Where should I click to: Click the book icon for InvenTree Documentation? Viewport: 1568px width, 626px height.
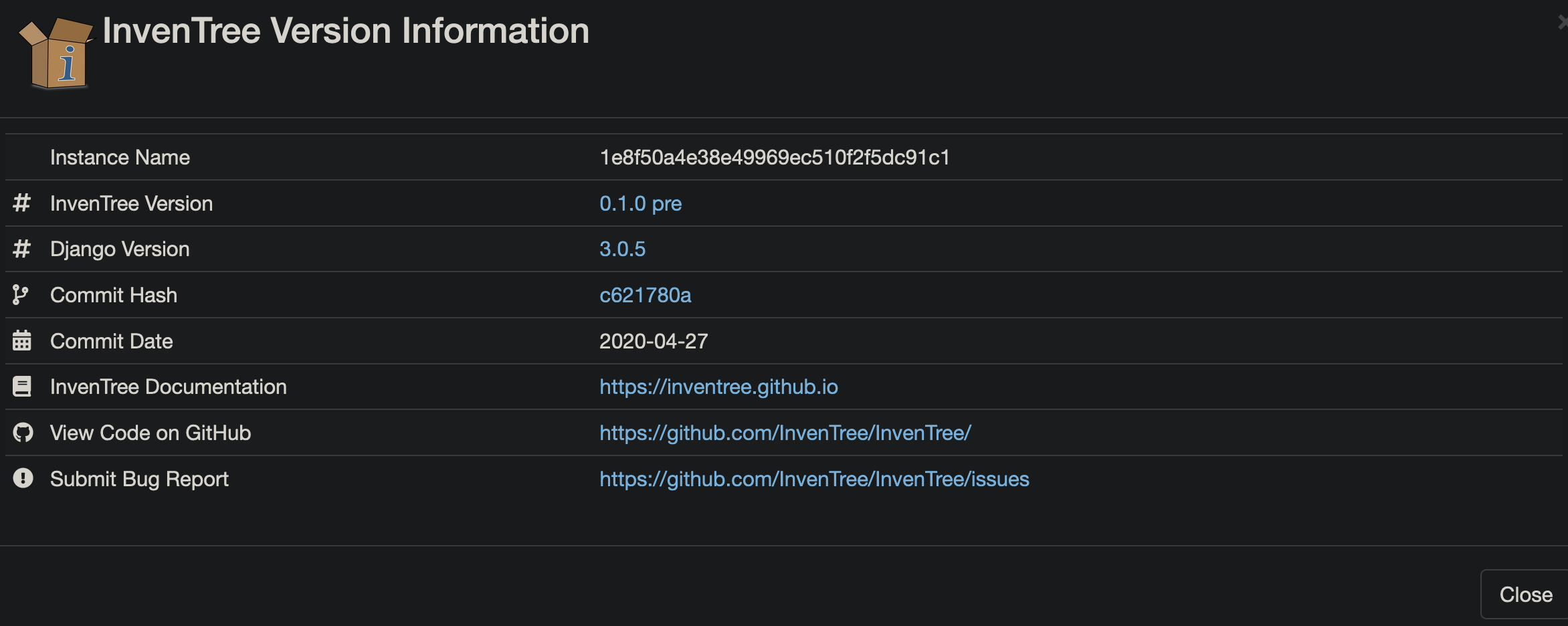tap(22, 385)
